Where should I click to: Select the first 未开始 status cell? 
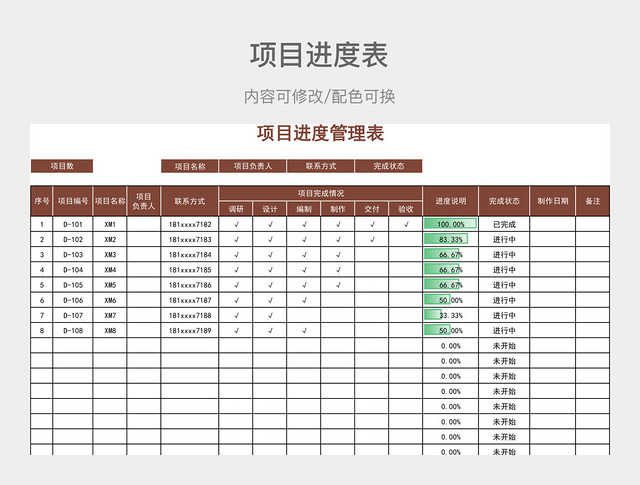click(504, 346)
